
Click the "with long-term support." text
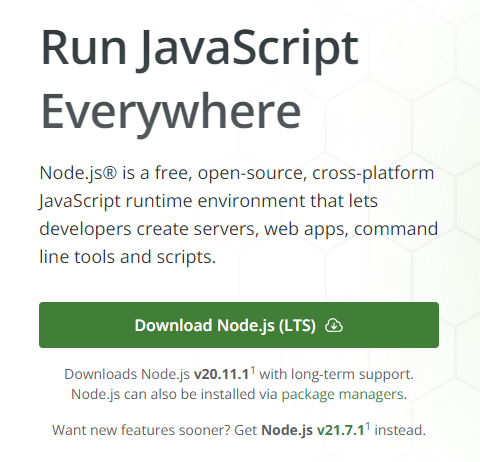[x=337, y=375]
